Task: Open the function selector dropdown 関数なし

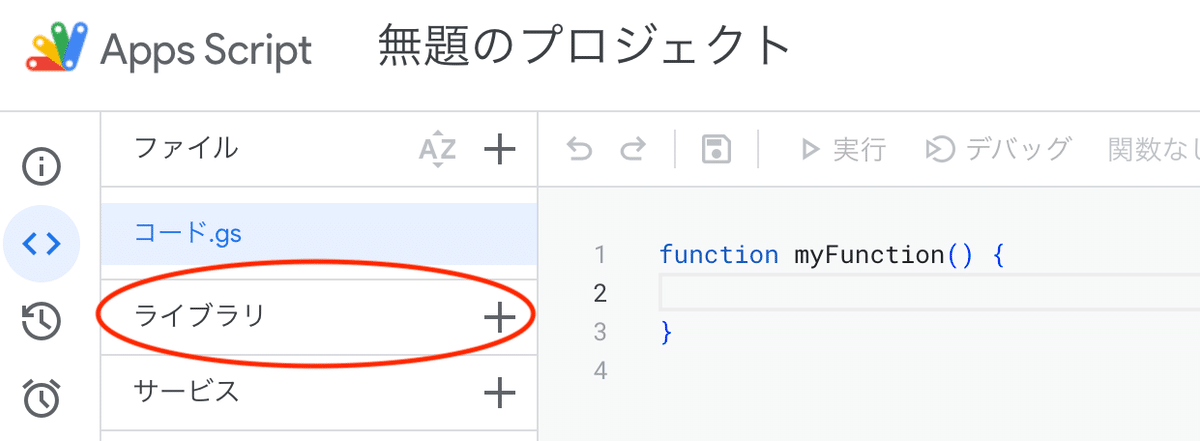Action: tap(1152, 150)
